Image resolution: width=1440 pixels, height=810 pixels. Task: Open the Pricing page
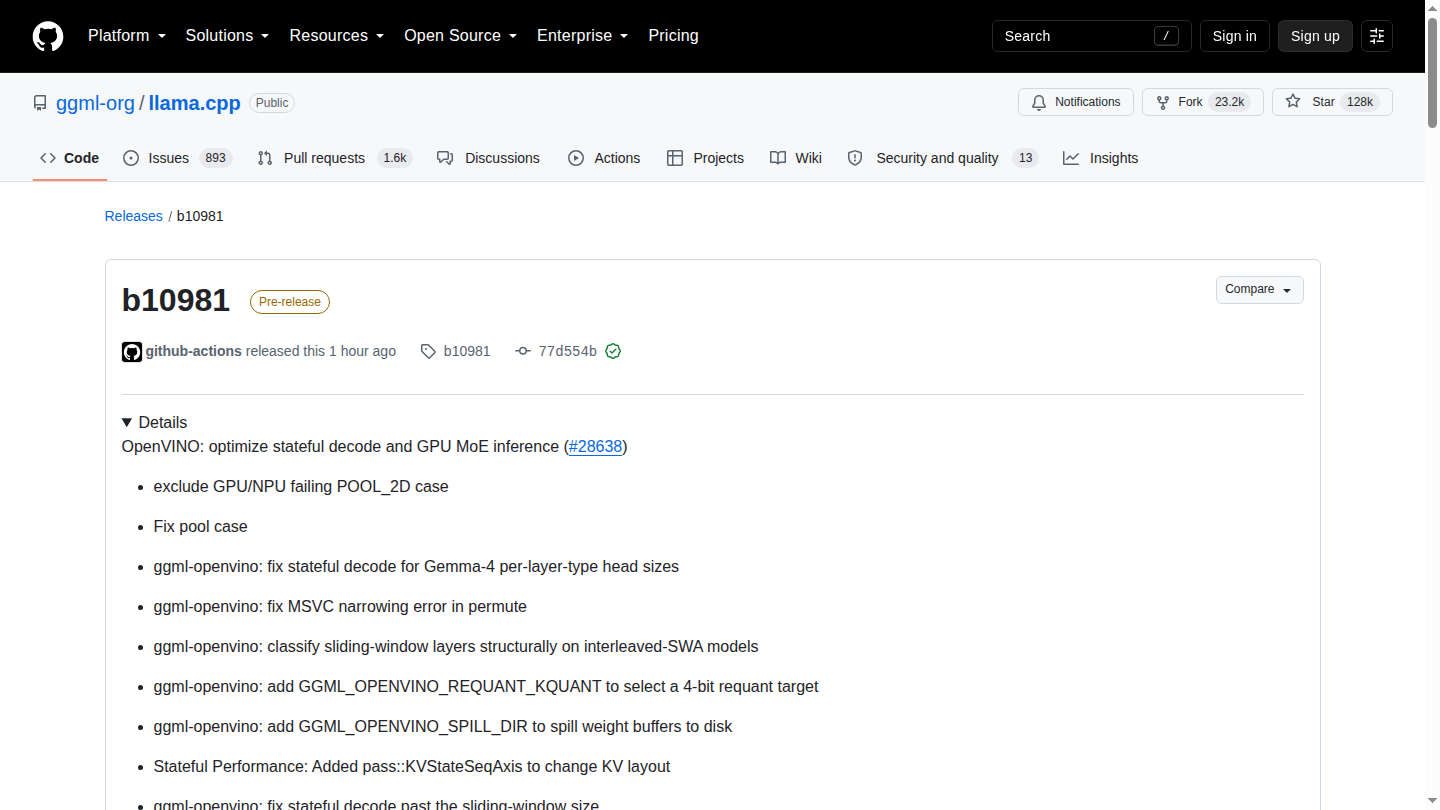673,35
